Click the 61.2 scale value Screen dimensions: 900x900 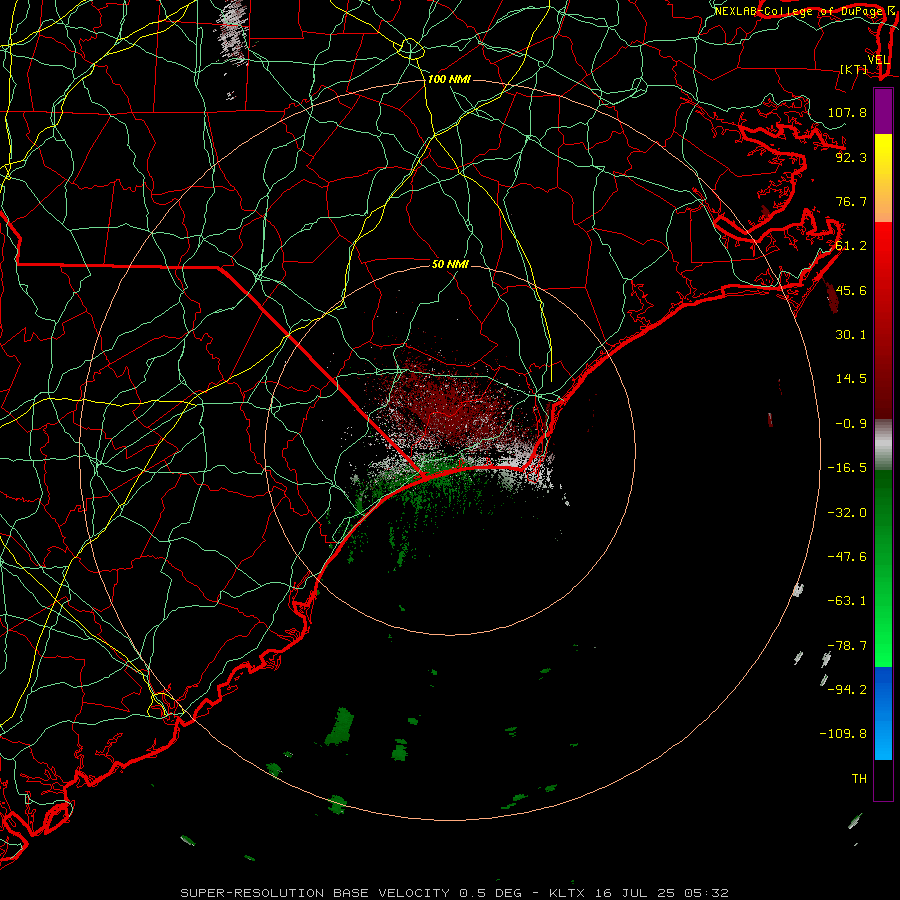point(851,246)
